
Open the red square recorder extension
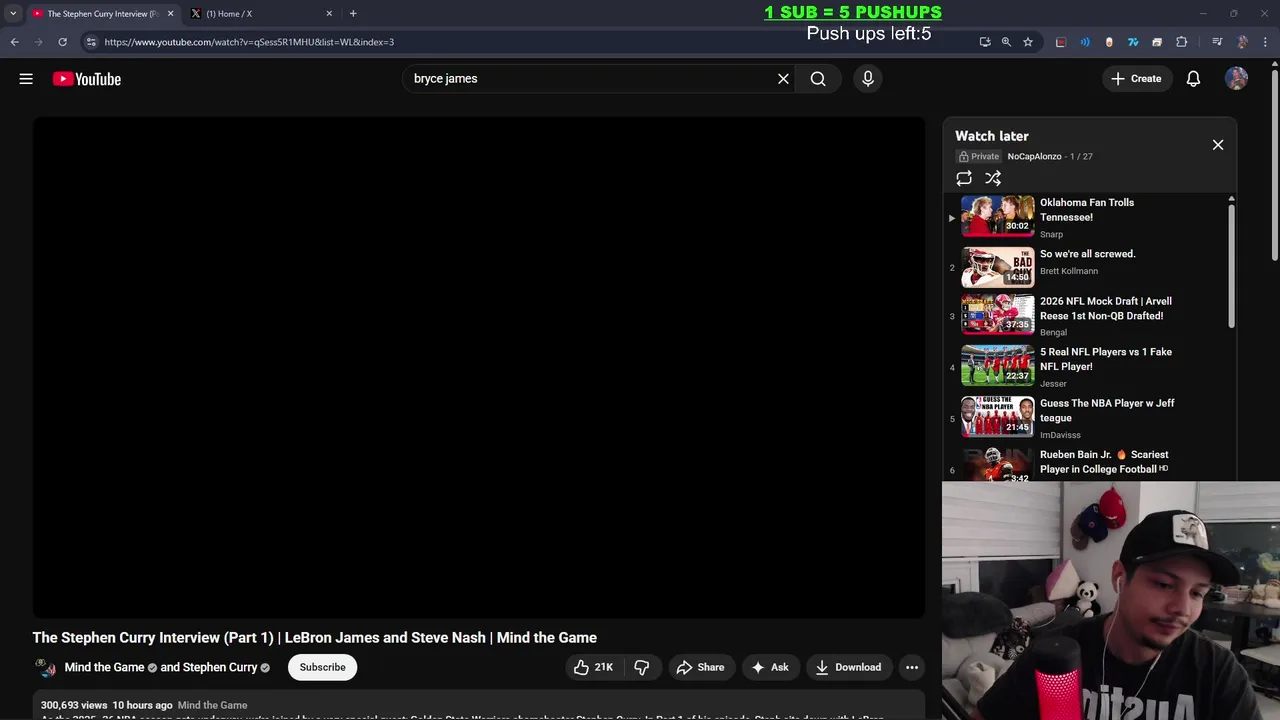[1061, 42]
